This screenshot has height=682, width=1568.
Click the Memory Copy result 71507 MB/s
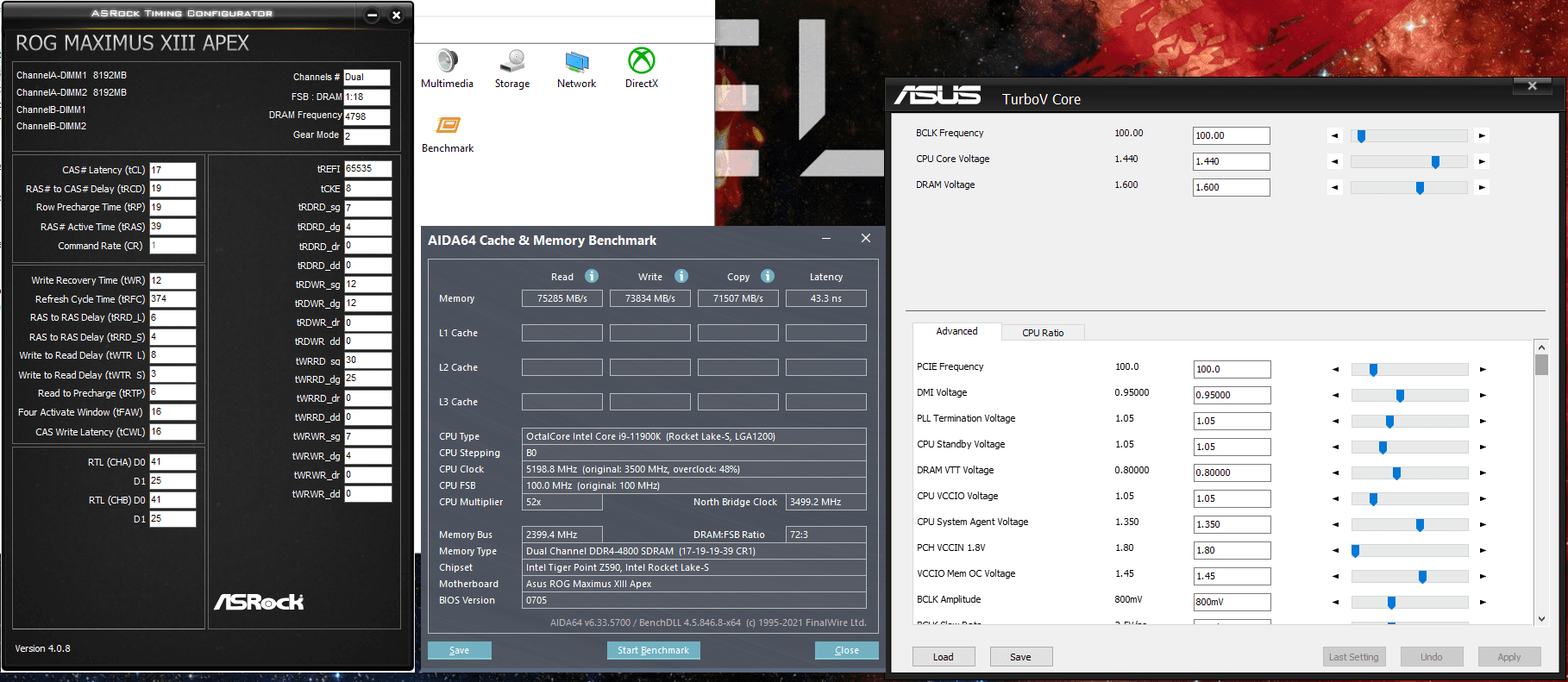738,298
